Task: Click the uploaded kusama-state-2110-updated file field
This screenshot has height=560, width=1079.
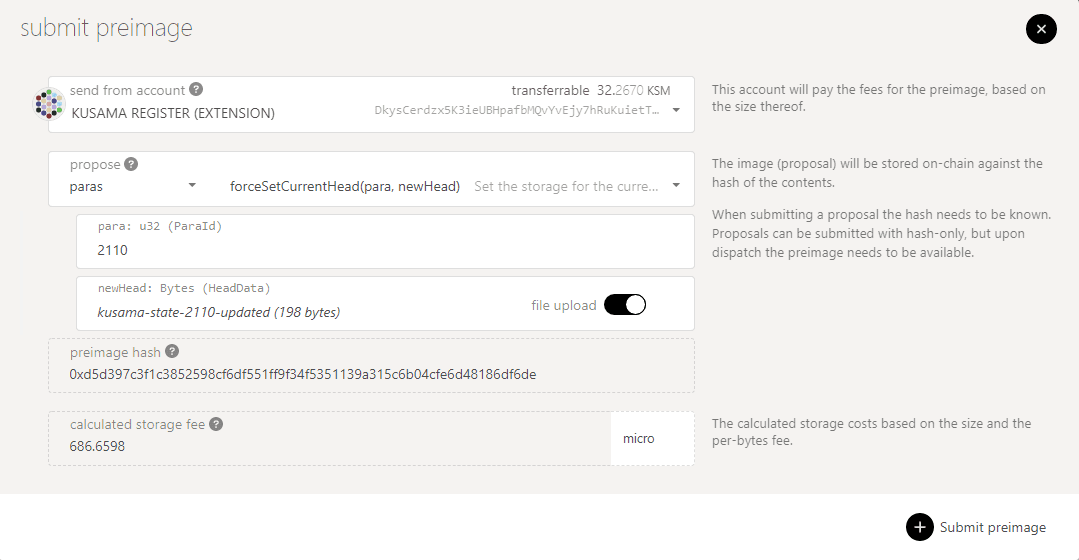Action: click(x=218, y=312)
